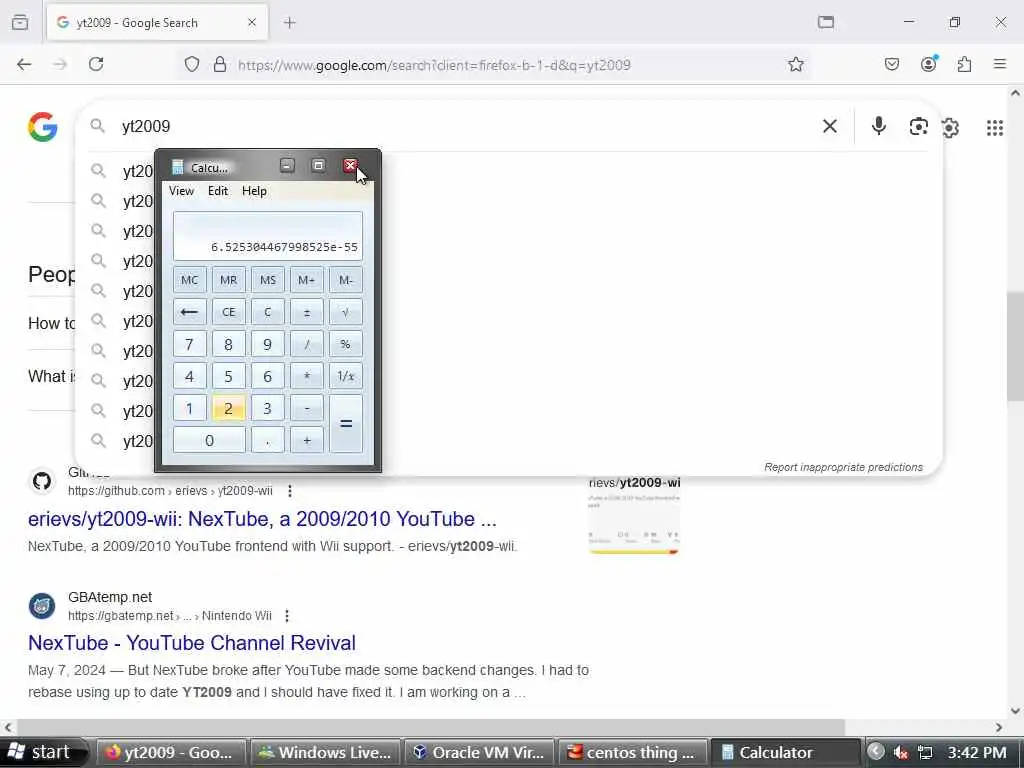
Task: Close the yt2009 Google Search tab
Action: [x=252, y=23]
